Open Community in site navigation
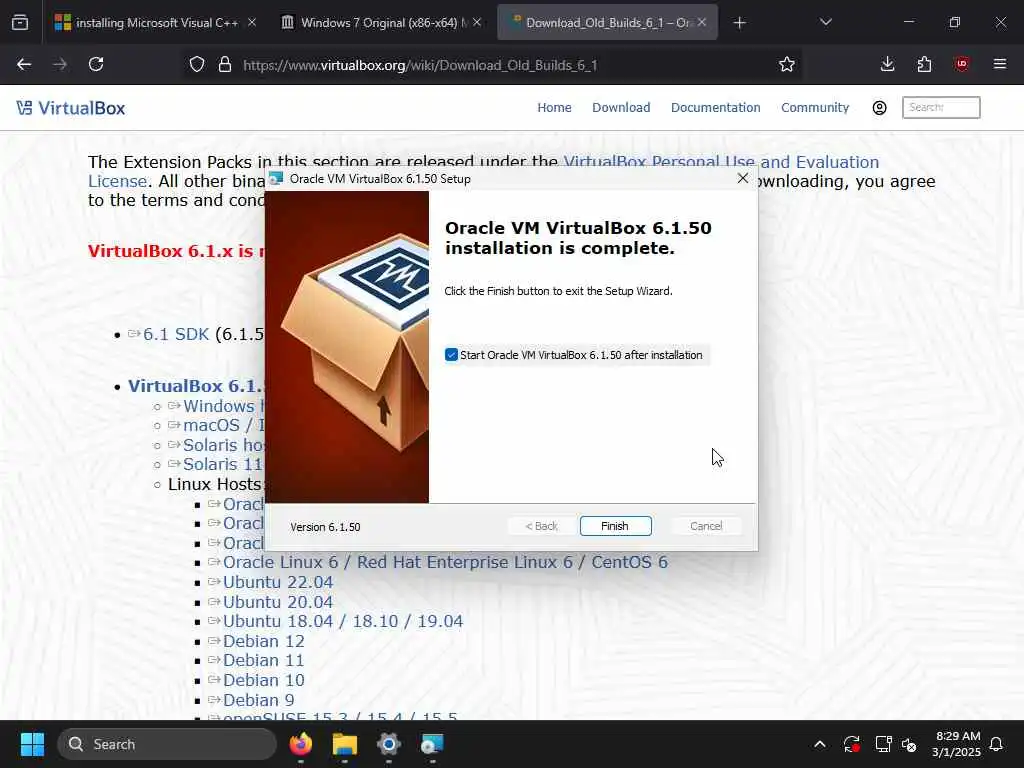Screen dimensions: 1024x768 [x=815, y=108]
